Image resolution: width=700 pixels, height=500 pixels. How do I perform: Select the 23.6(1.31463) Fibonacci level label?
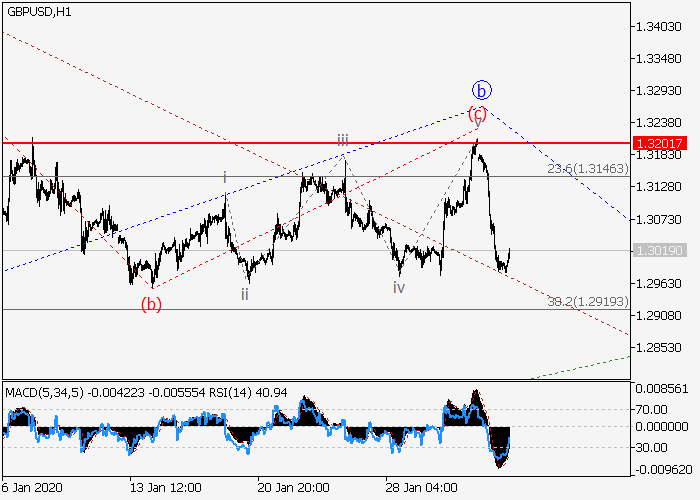[587, 170]
